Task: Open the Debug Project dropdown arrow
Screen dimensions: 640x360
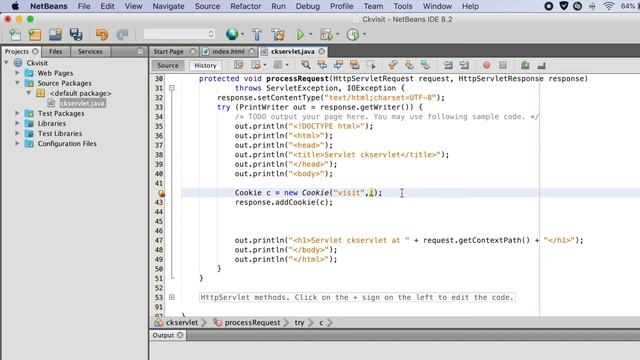Action: [338, 35]
